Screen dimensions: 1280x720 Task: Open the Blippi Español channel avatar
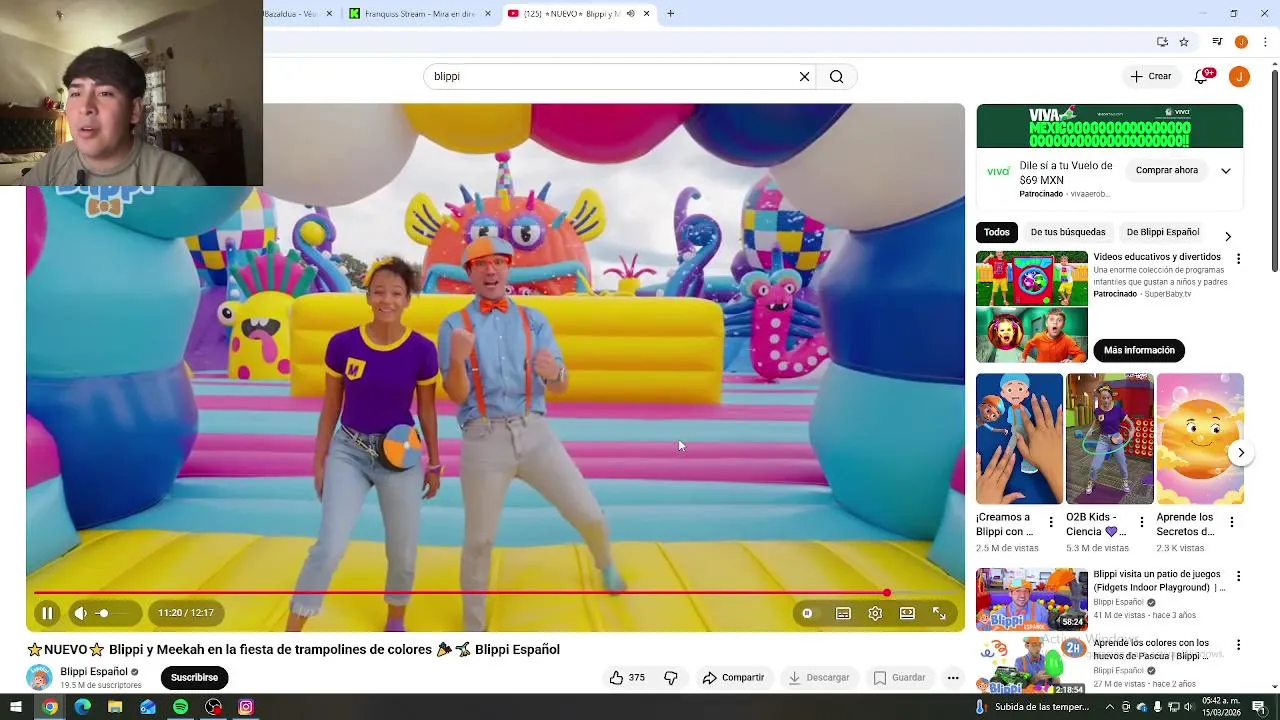click(39, 677)
